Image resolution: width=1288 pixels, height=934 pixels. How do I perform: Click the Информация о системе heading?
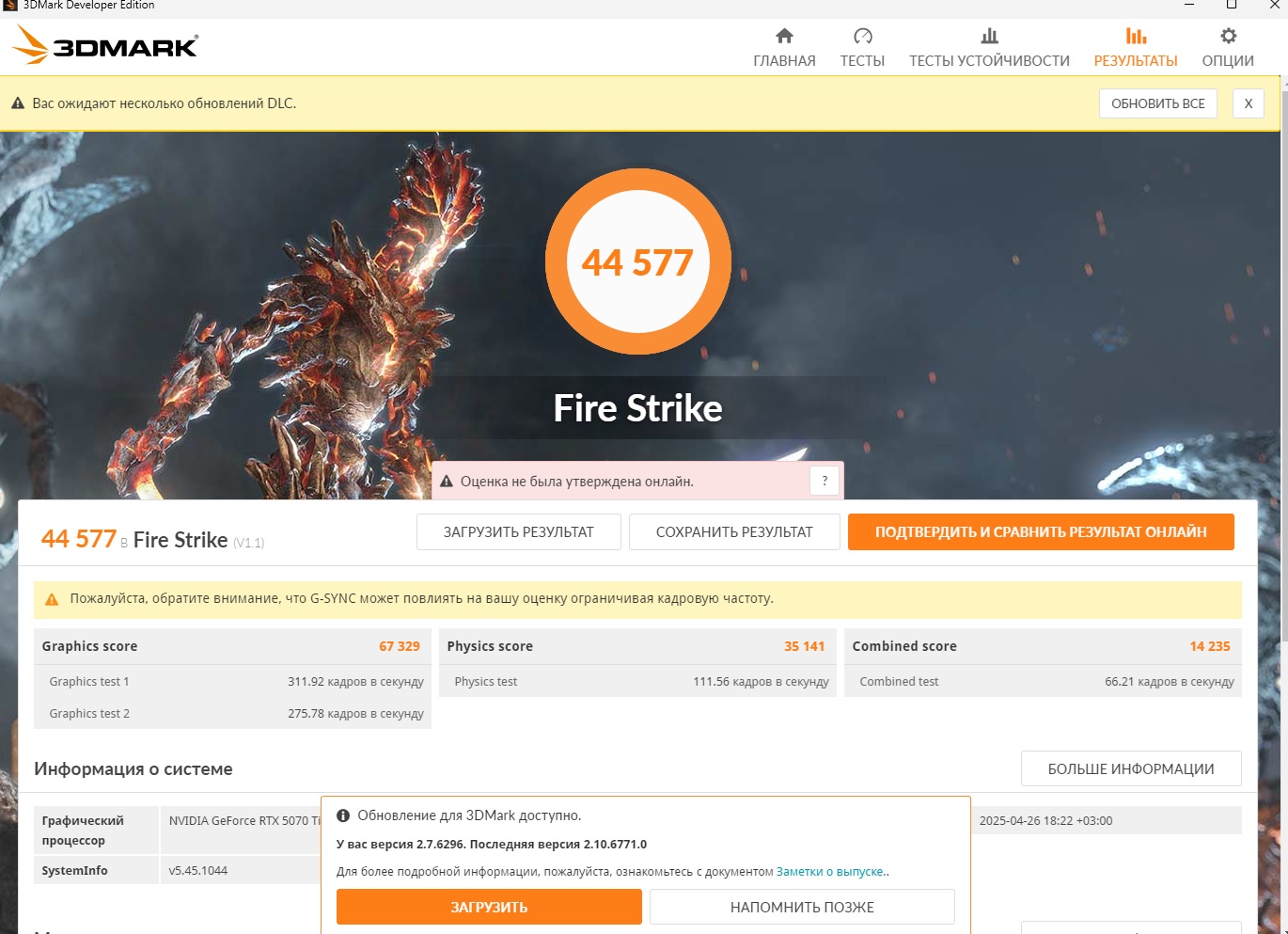click(x=134, y=768)
